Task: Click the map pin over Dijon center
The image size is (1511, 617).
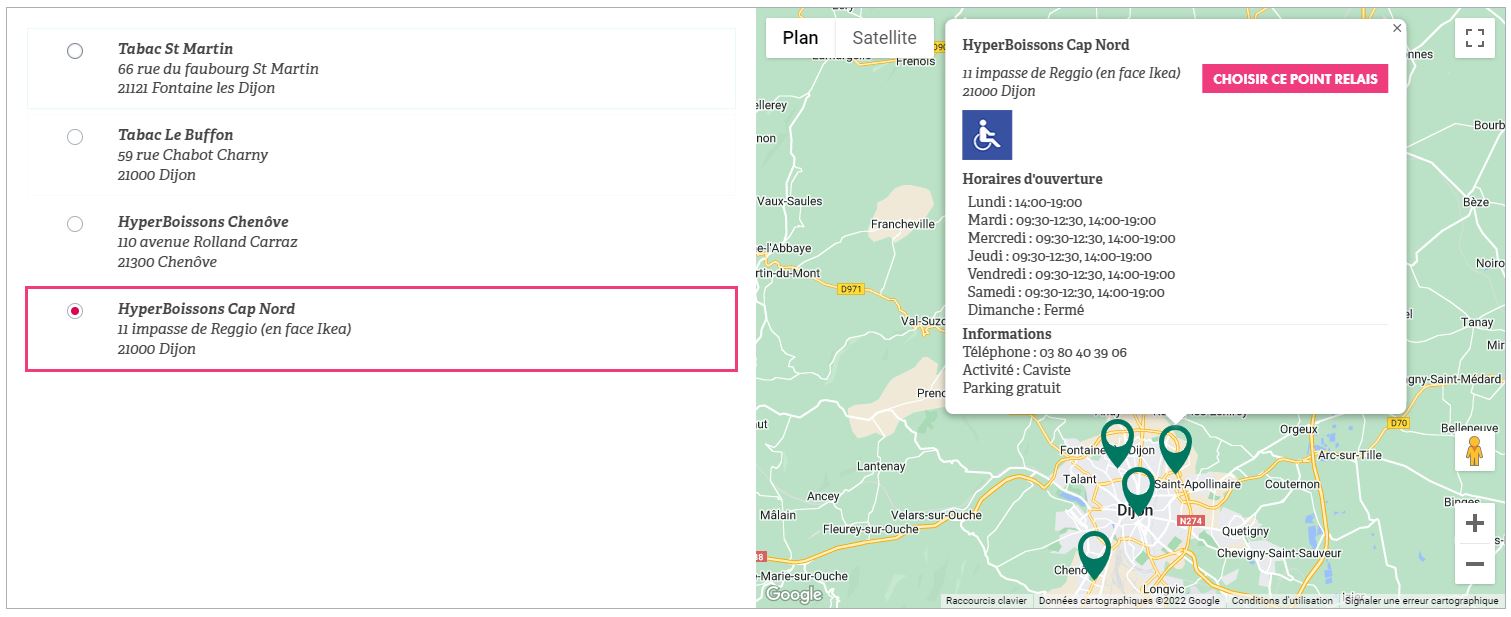Action: click(x=1138, y=488)
